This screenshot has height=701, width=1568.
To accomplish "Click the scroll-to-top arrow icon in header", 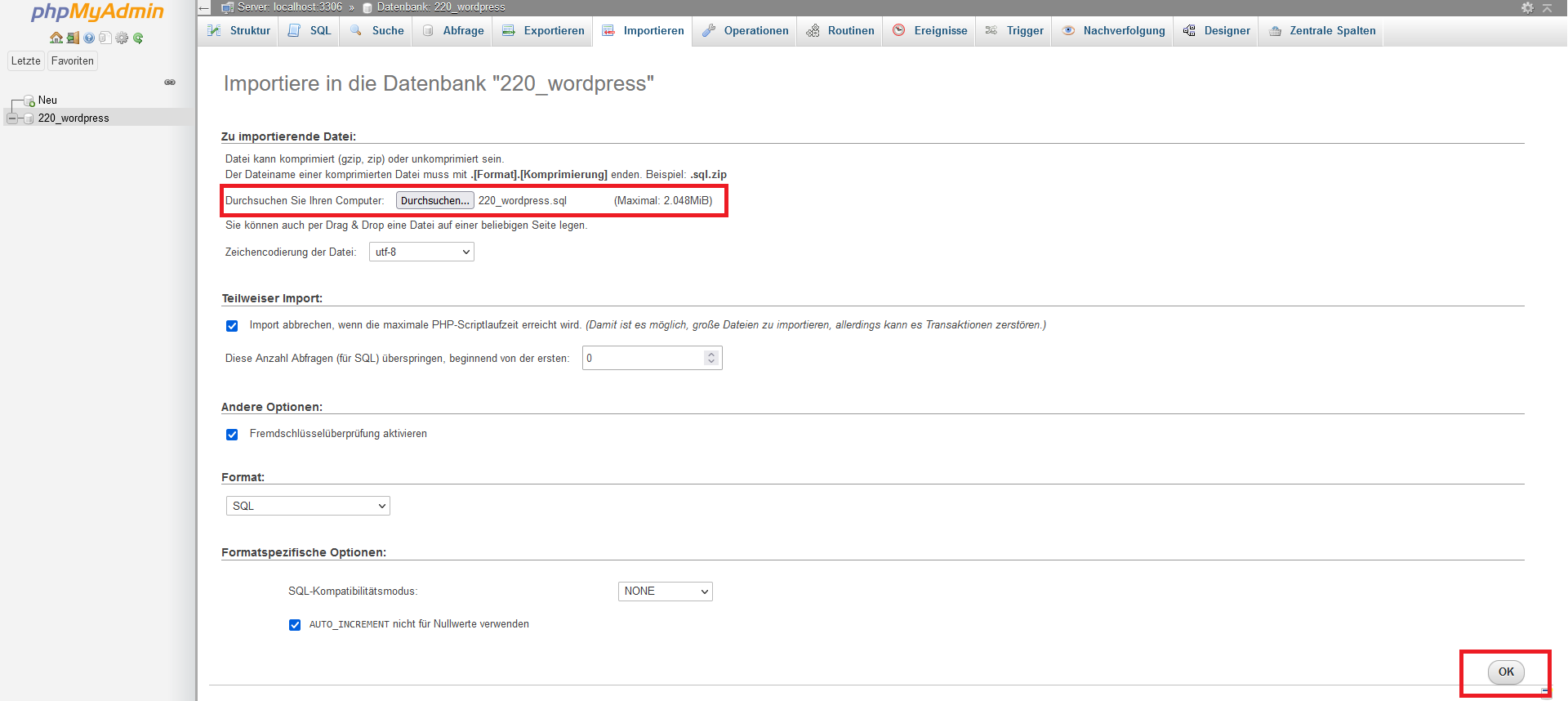I will tap(1547, 7).
